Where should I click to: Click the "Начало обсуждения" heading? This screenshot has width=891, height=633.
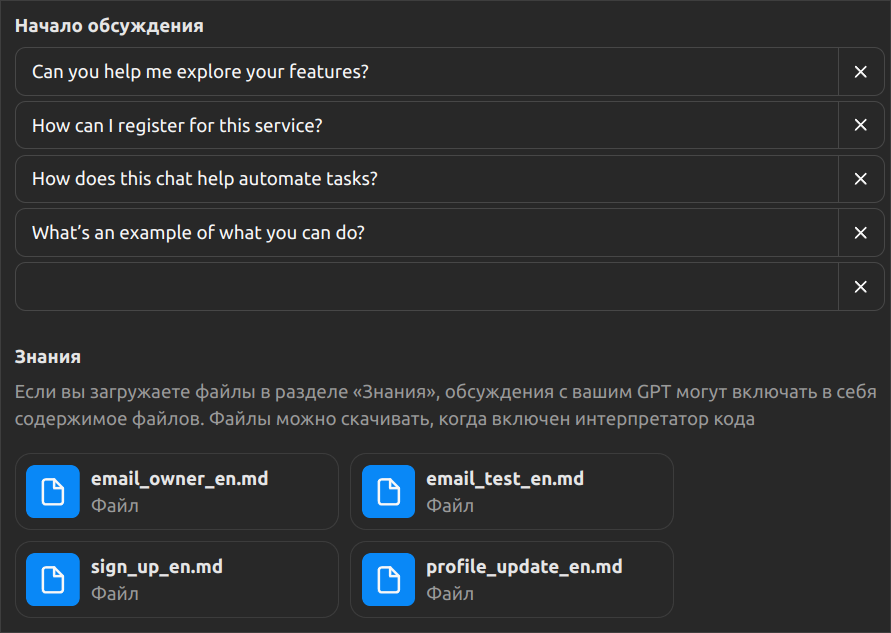click(x=109, y=26)
